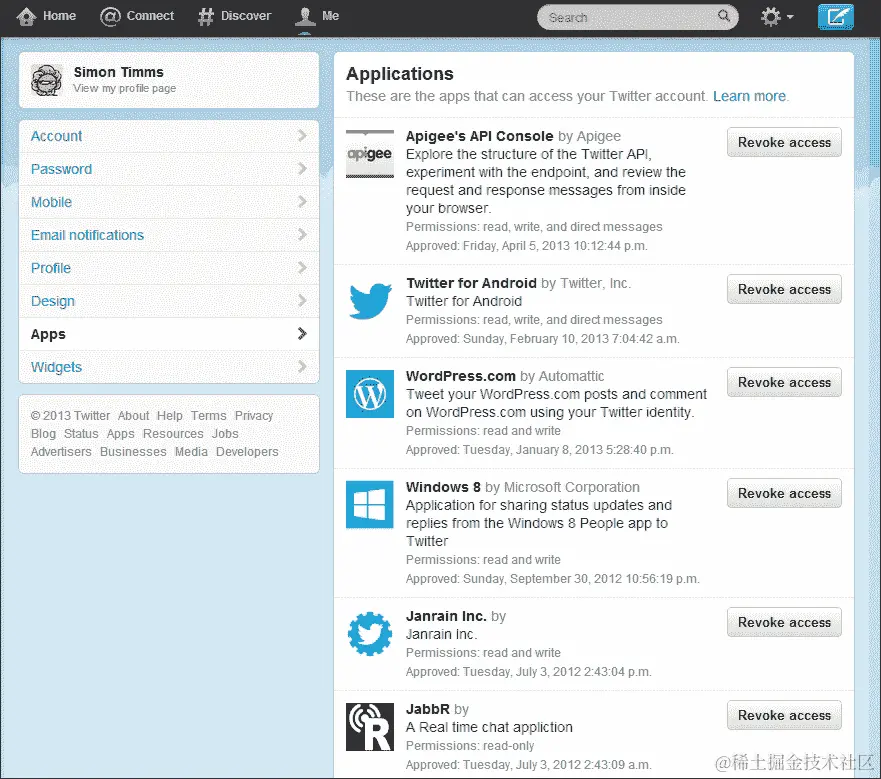Screen dimensions: 881x779
Task: Click View my profile page link
Action: pyautogui.click(x=124, y=88)
